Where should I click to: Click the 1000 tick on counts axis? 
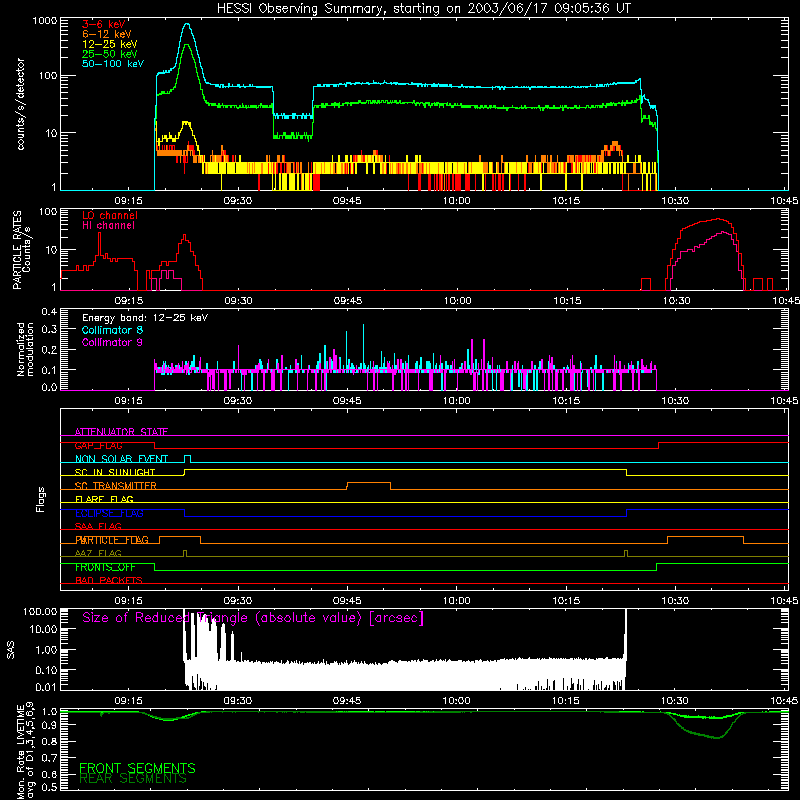coord(44,21)
